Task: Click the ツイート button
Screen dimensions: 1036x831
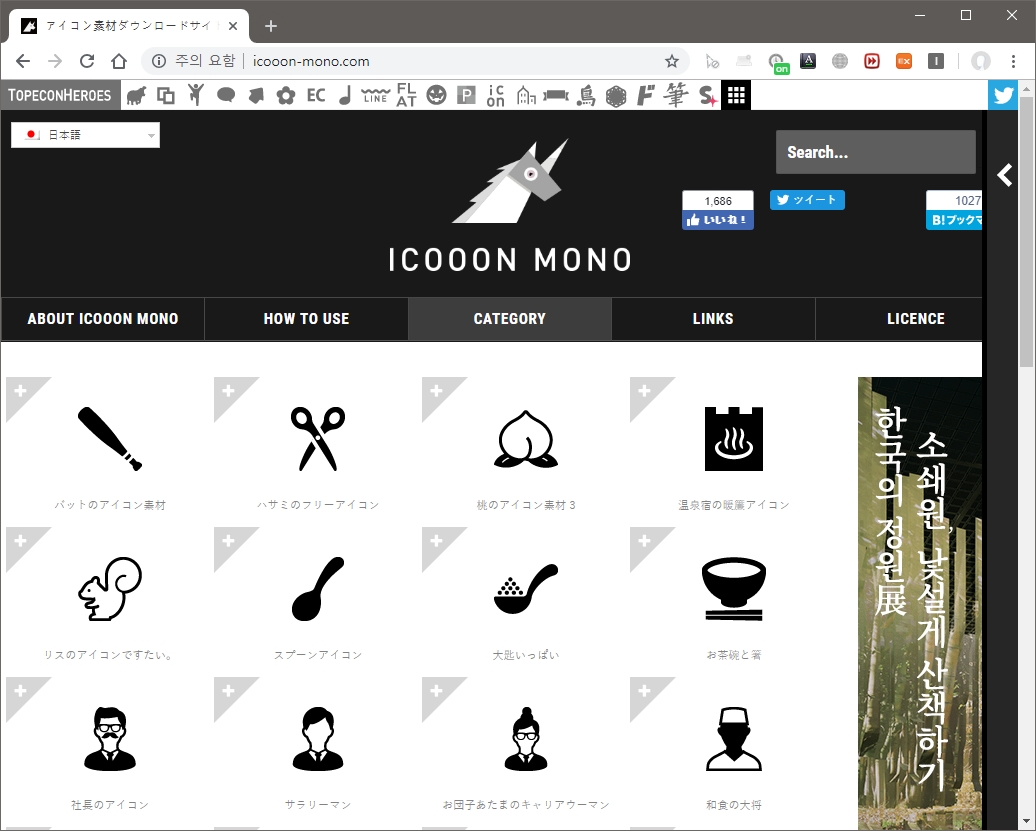Action: coord(807,199)
